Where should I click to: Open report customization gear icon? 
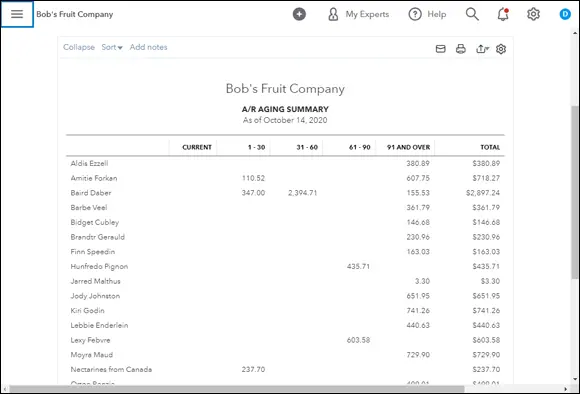pyautogui.click(x=501, y=49)
